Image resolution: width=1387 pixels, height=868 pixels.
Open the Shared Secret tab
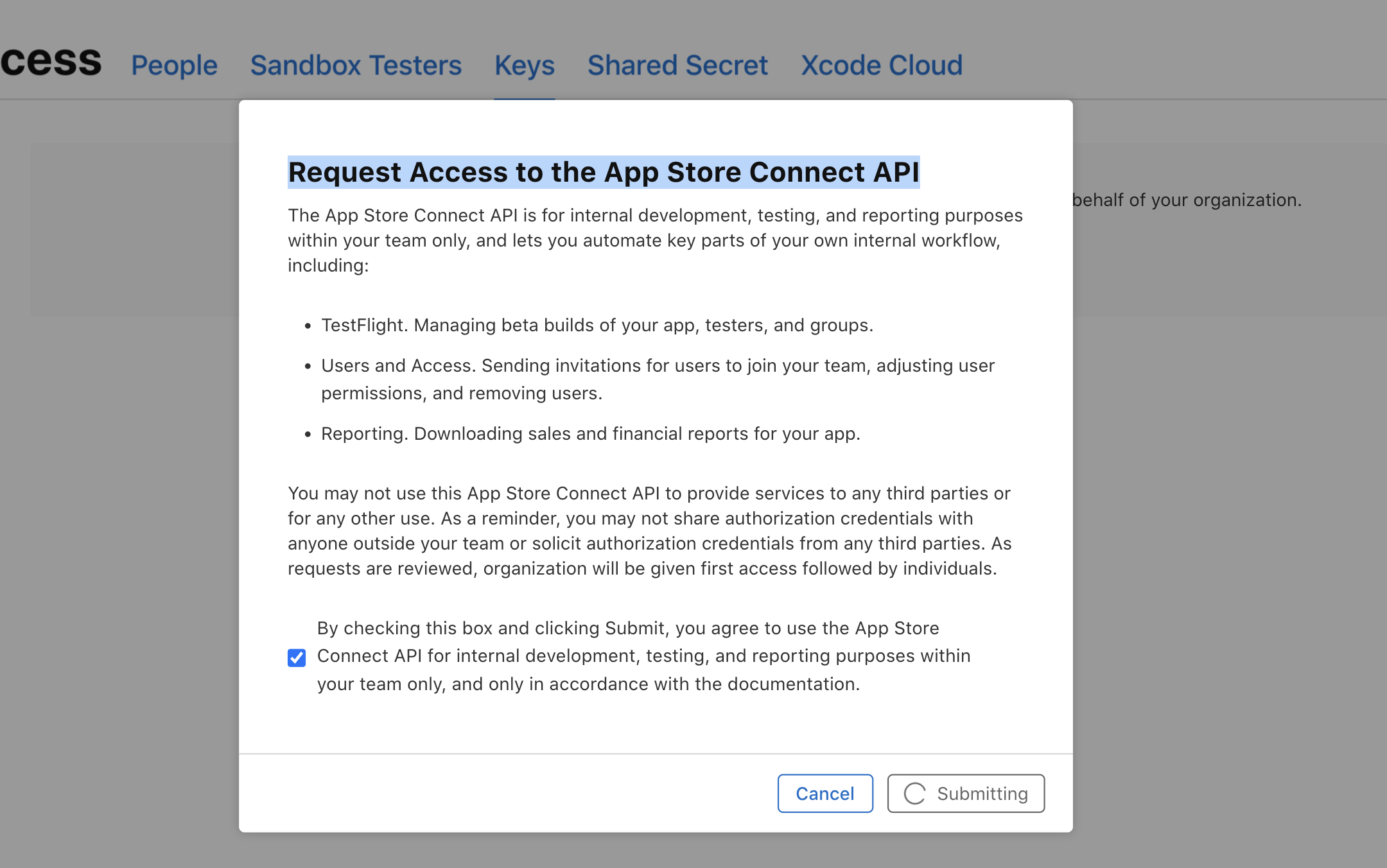[x=677, y=65]
